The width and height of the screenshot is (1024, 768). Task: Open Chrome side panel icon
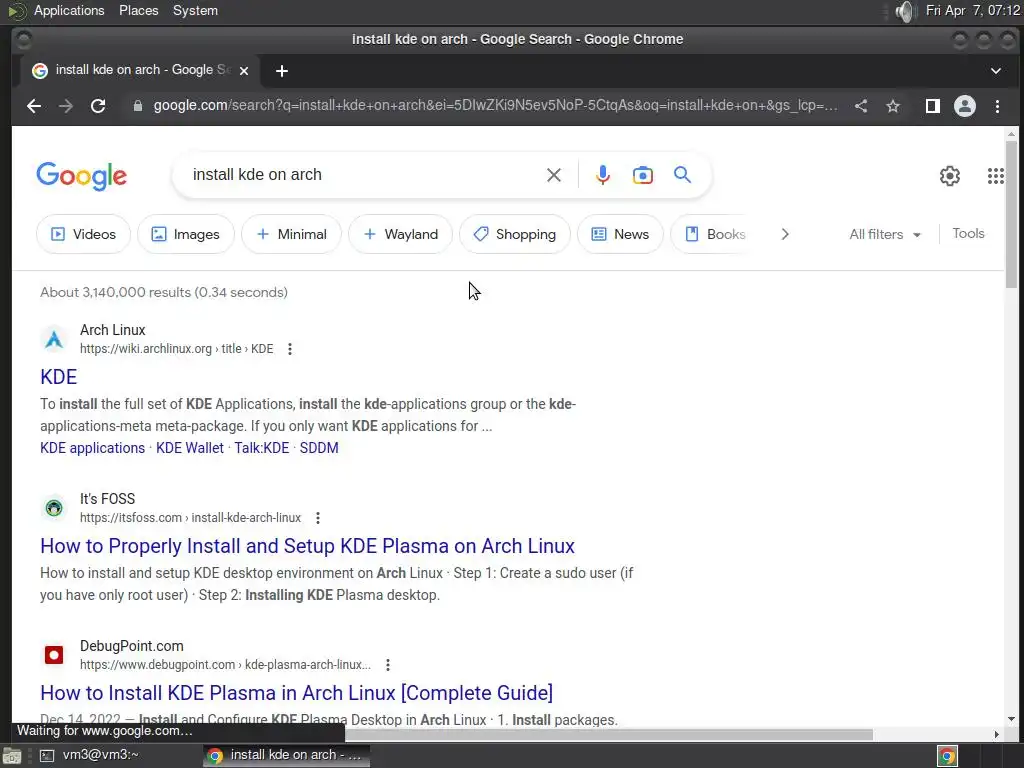pos(933,106)
